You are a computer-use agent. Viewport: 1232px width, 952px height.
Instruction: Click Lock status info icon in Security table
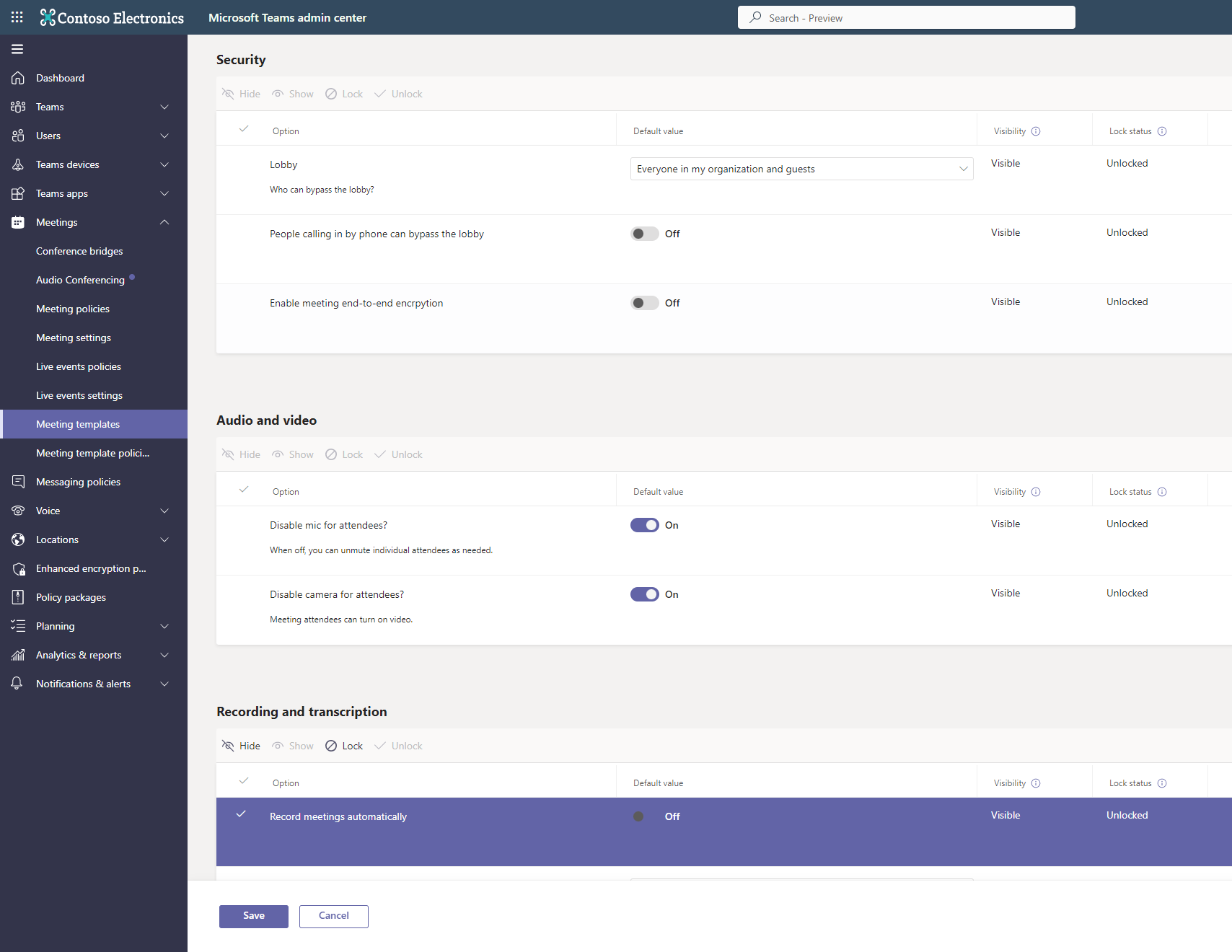[1162, 131]
